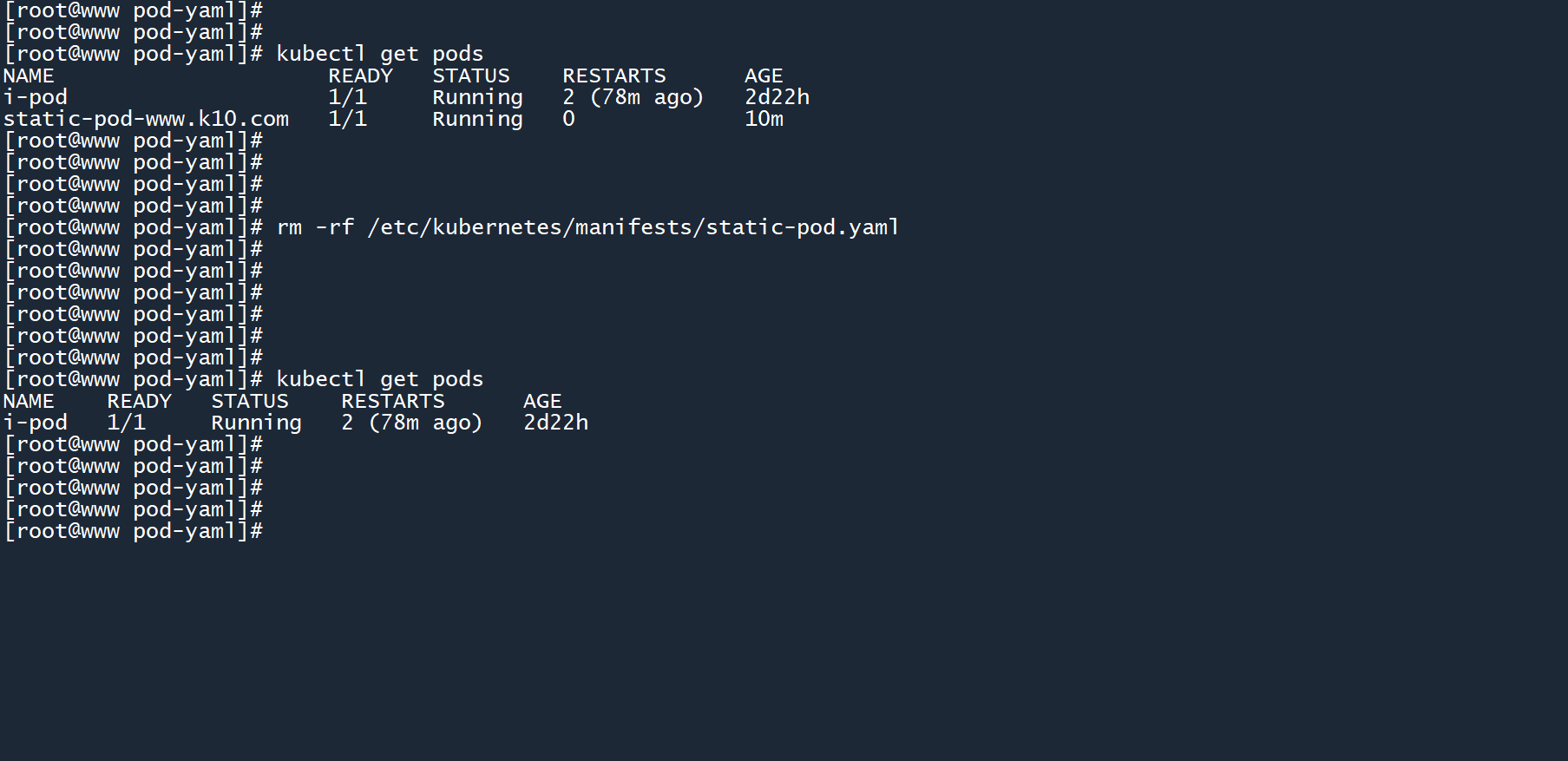Image resolution: width=1568 pixels, height=761 pixels.
Task: Click 2d22h age in the first pod listing
Action: pos(777,97)
